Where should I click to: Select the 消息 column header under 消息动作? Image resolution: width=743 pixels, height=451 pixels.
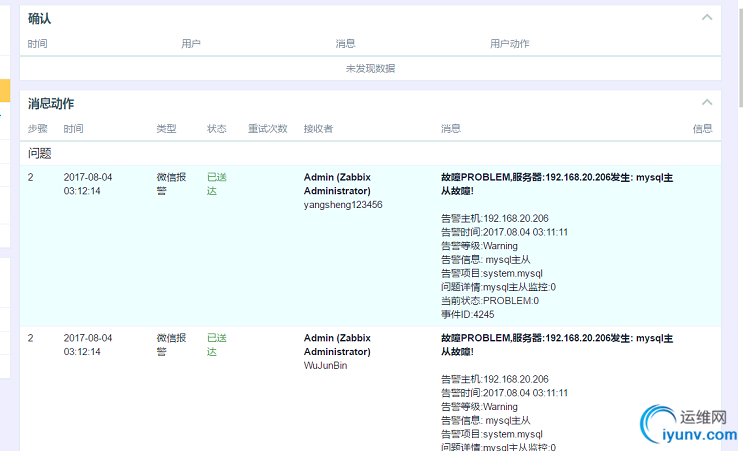(x=451, y=128)
